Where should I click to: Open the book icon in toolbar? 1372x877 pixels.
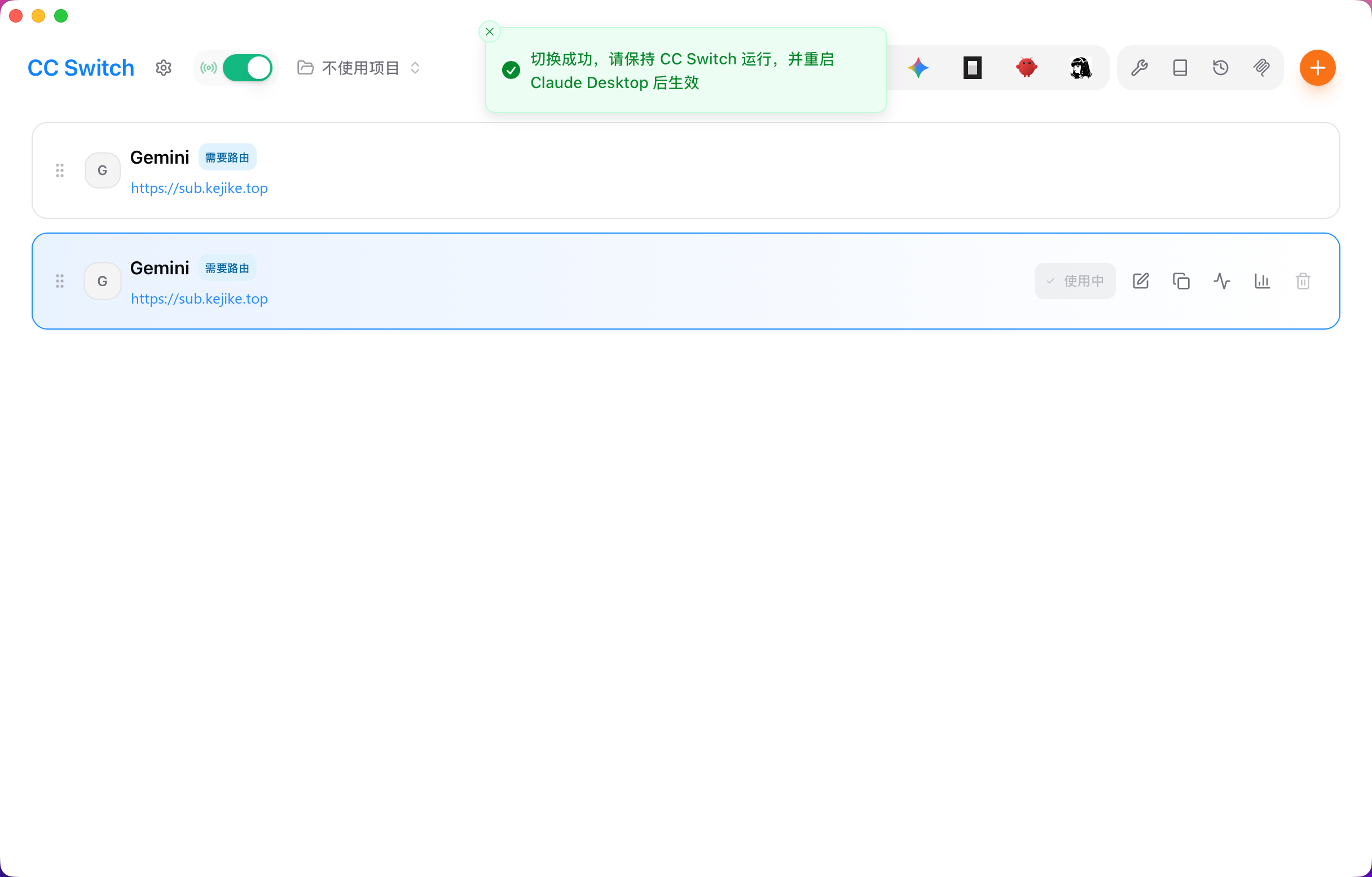click(x=1180, y=68)
